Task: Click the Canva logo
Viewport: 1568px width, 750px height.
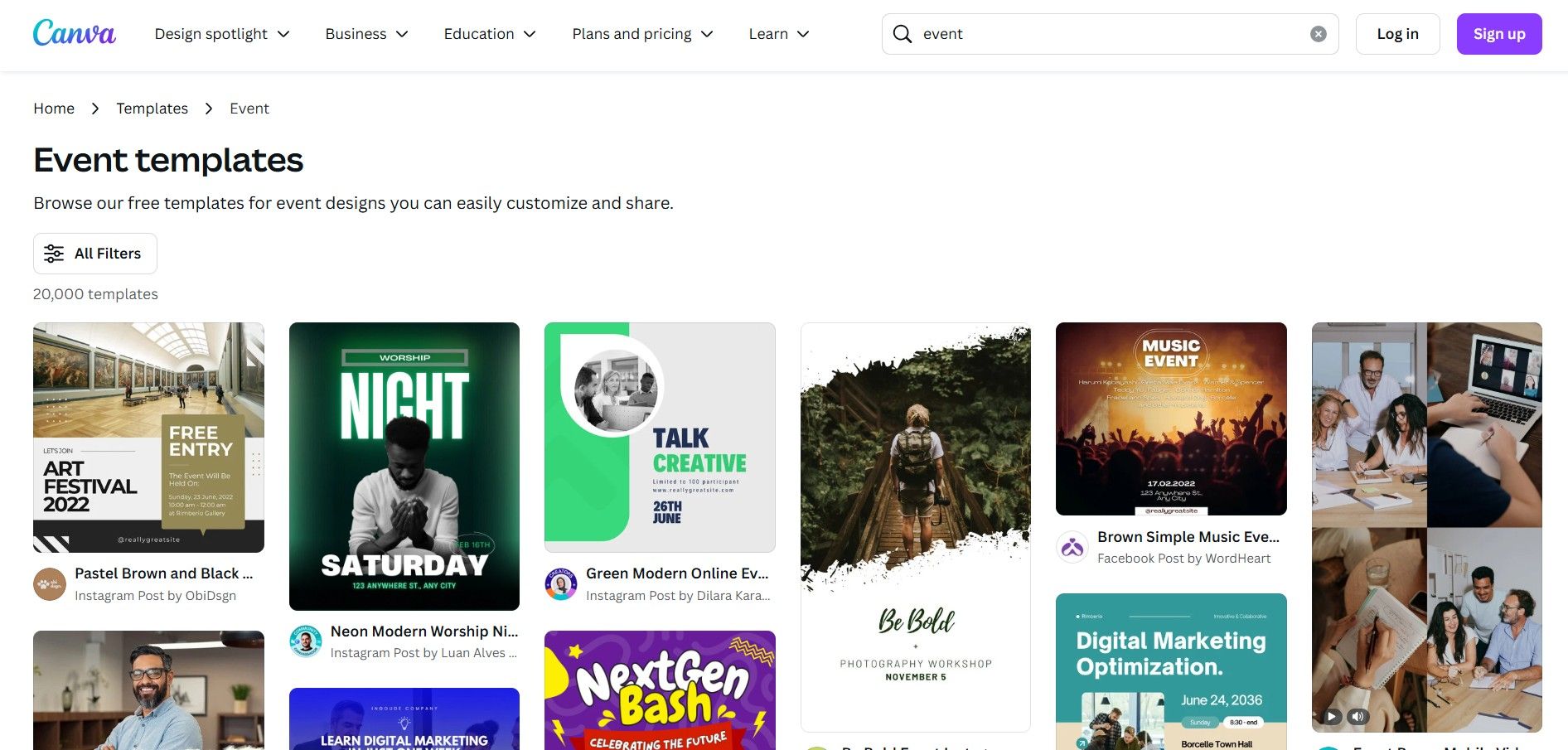Action: pos(75,33)
